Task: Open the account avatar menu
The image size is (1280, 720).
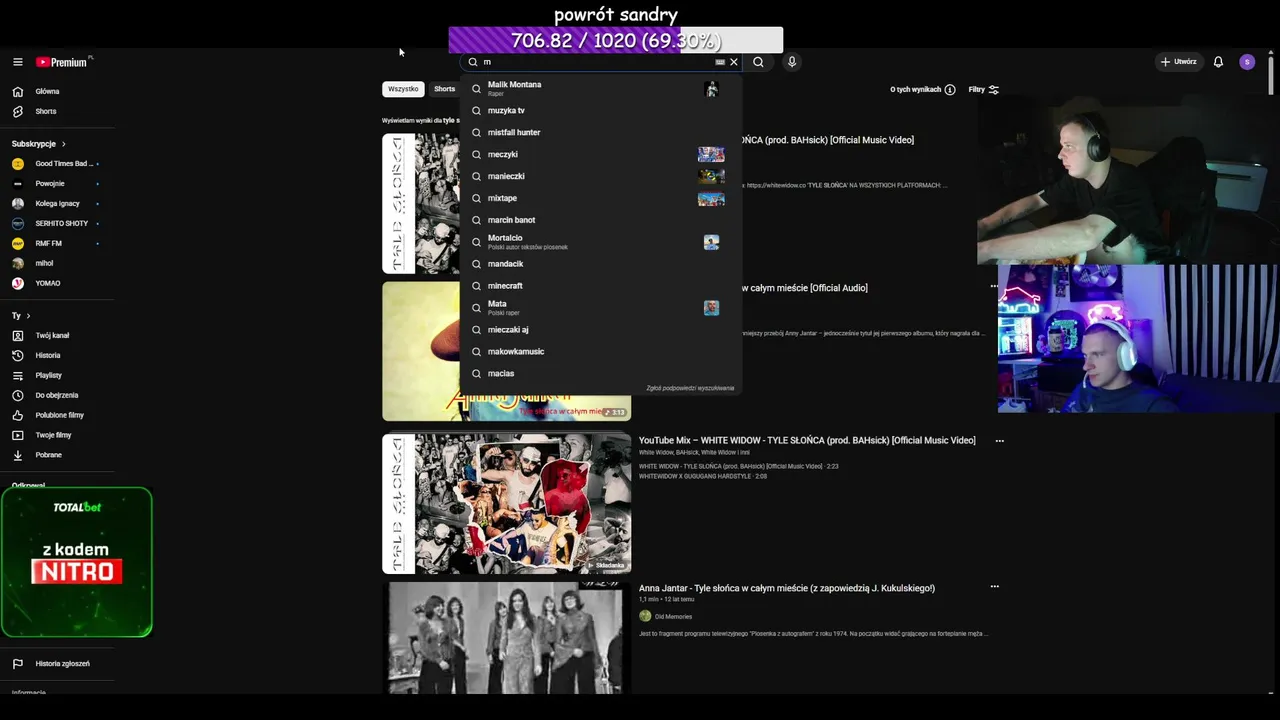Action: (1247, 62)
